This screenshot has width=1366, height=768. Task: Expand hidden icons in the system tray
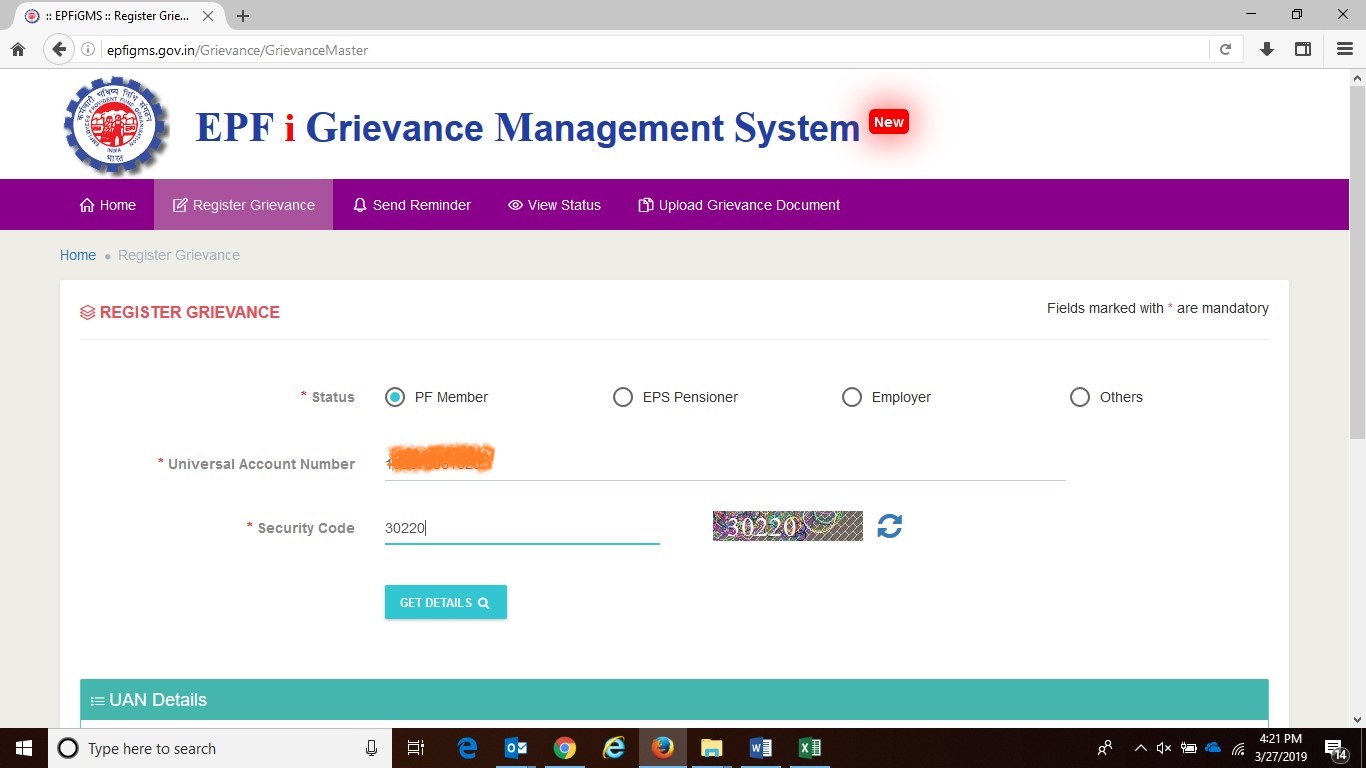point(1140,748)
